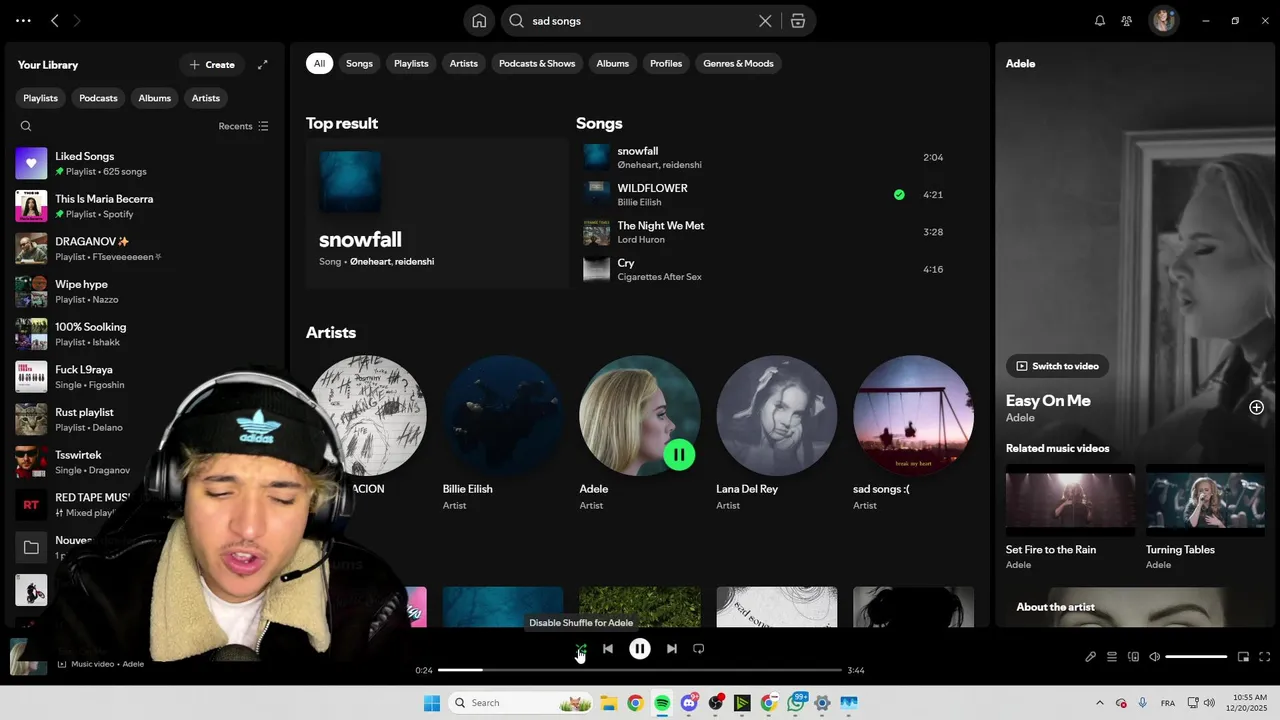
Task: Skip to next track
Action: [x=672, y=649]
